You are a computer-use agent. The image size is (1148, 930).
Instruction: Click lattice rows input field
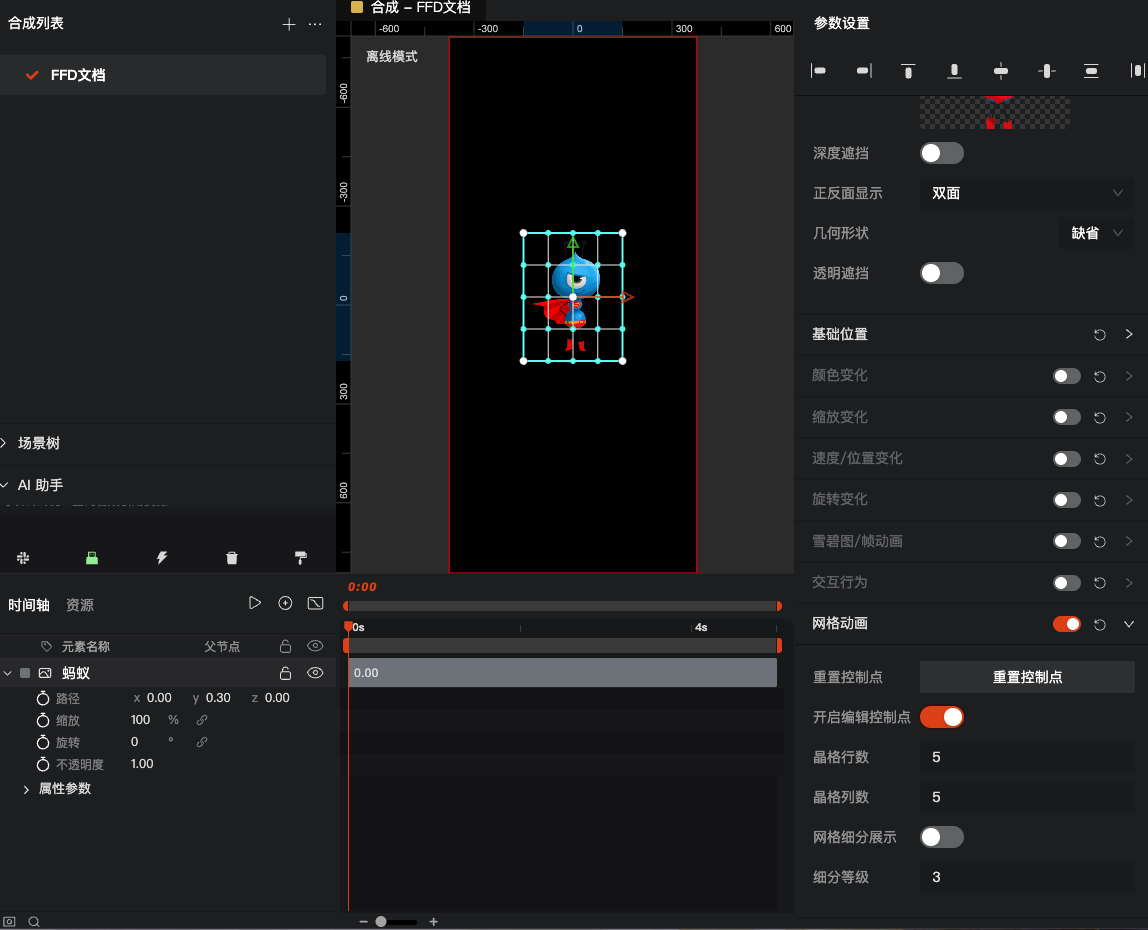tap(1027, 757)
